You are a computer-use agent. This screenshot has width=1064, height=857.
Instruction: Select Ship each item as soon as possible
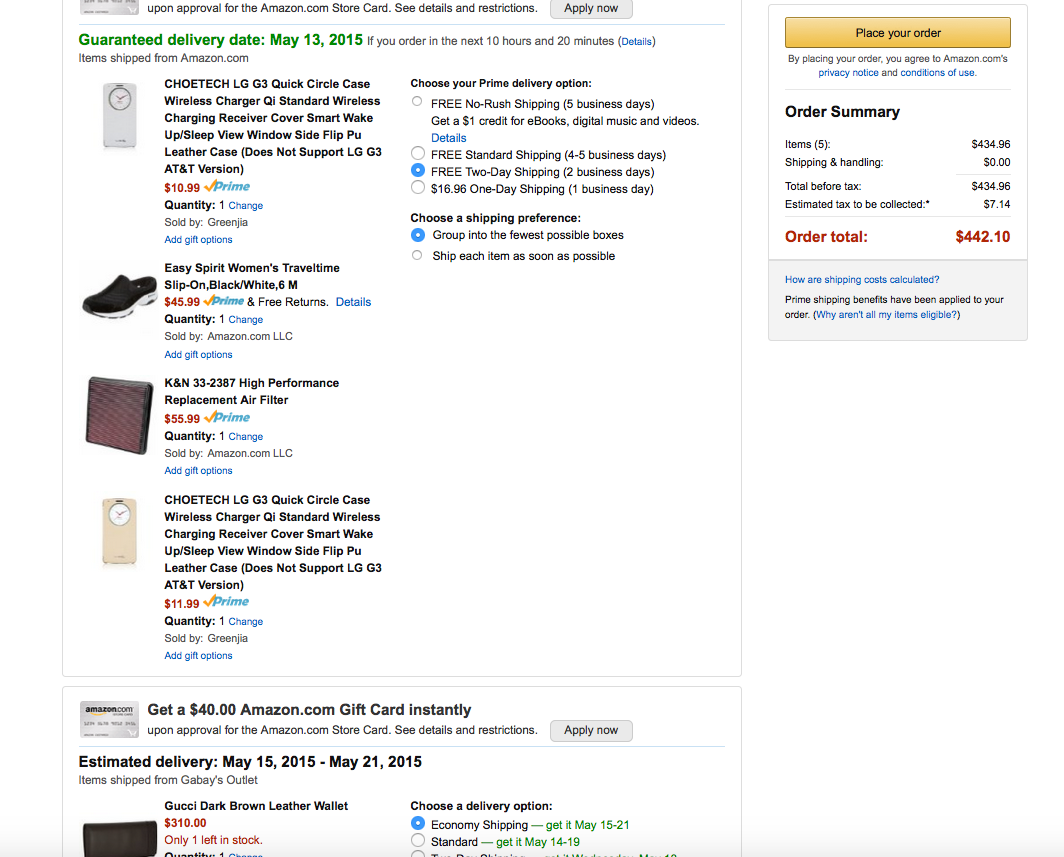point(417,256)
